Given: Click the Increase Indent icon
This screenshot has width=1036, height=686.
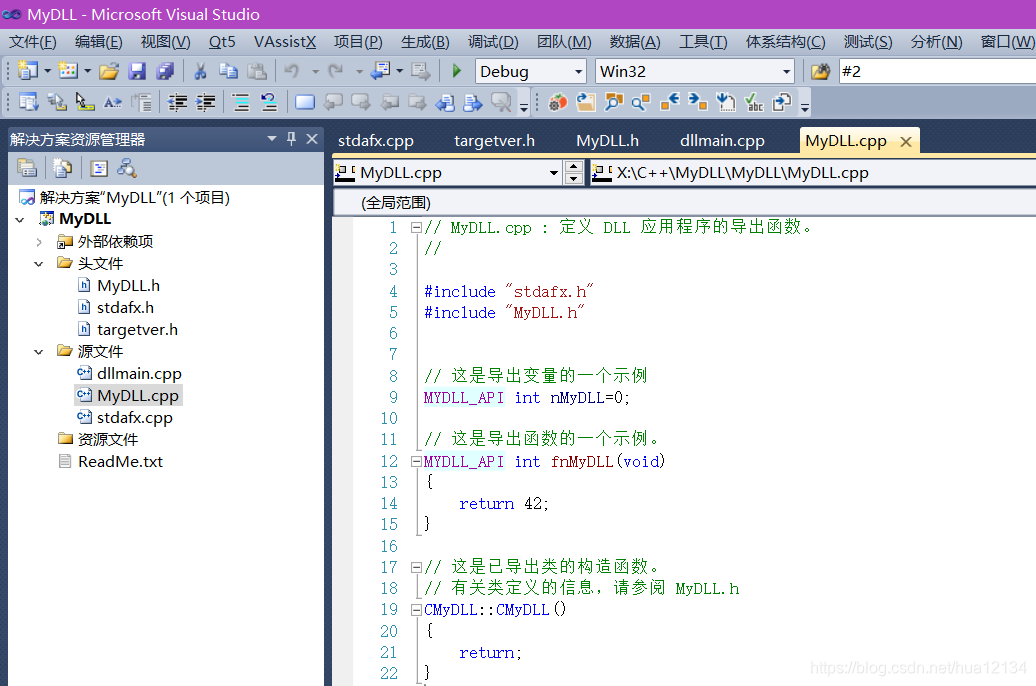Looking at the screenshot, I should 206,102.
